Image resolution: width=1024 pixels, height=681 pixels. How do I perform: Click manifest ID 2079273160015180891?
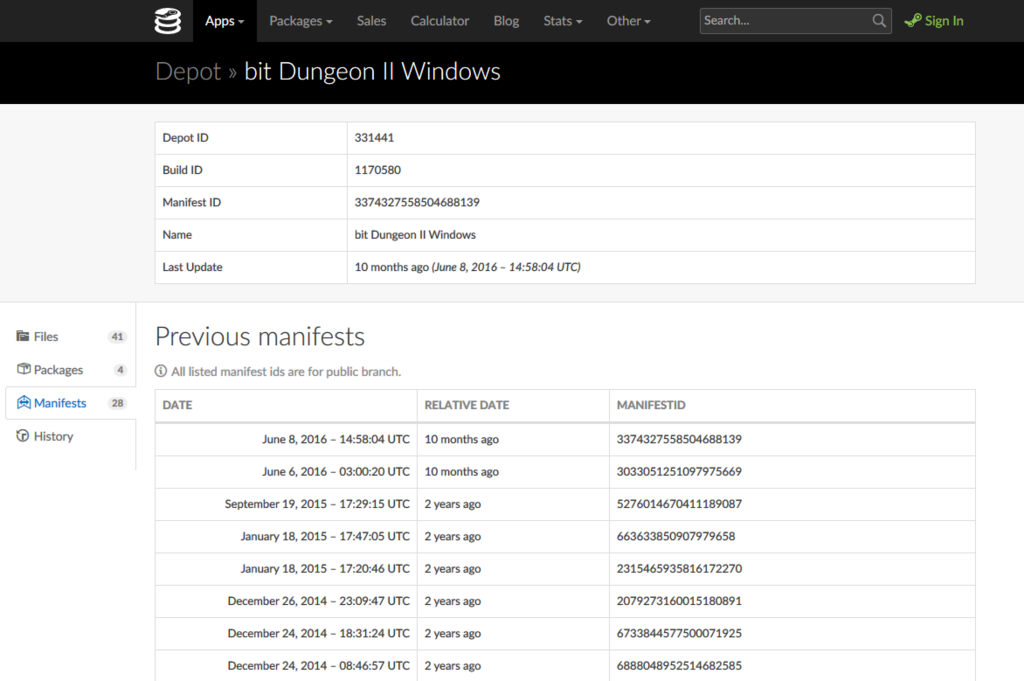point(679,601)
